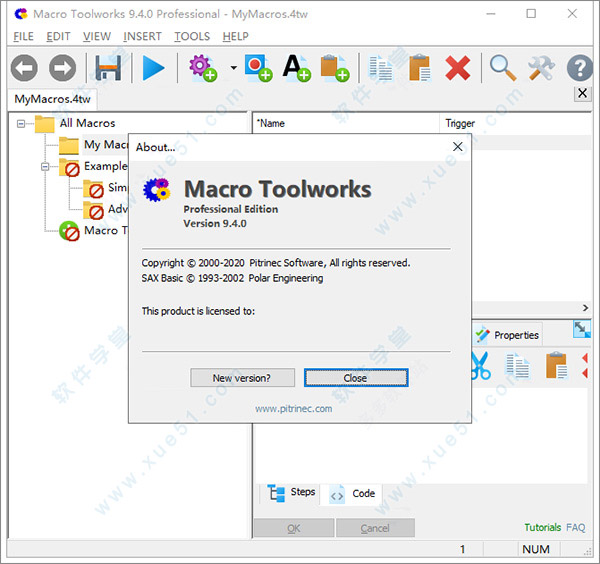Viewport: 600px width, 564px height.
Task: Open search with the magnifier icon
Action: pyautogui.click(x=503, y=68)
